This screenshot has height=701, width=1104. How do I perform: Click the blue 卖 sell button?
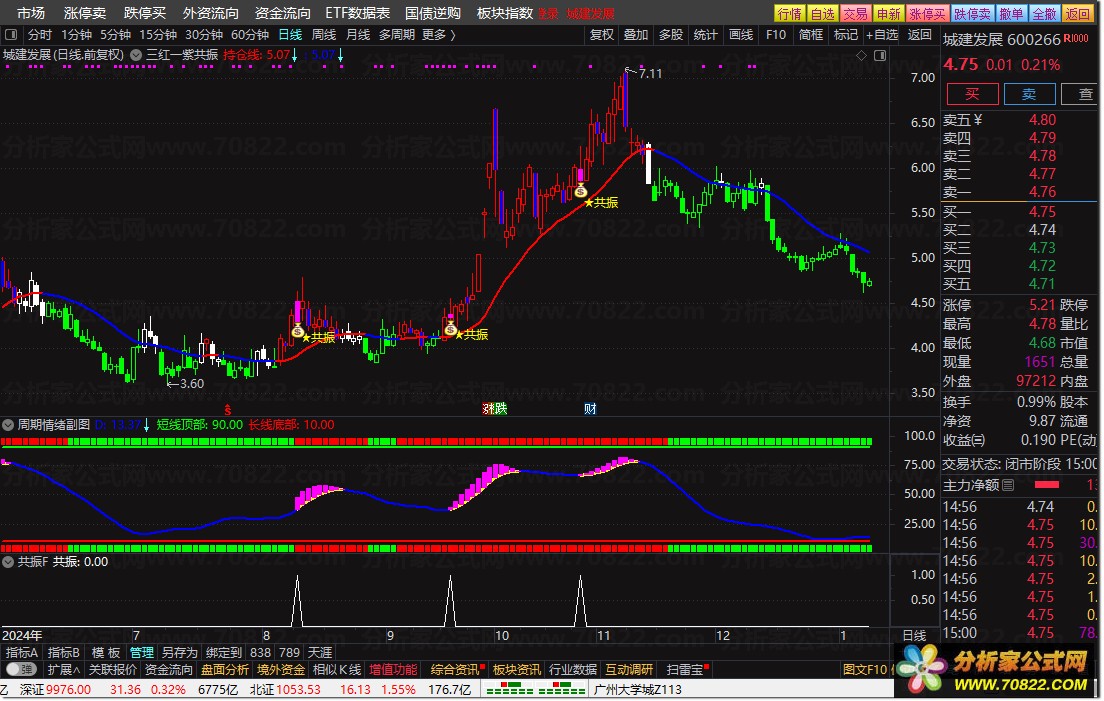pos(1029,94)
